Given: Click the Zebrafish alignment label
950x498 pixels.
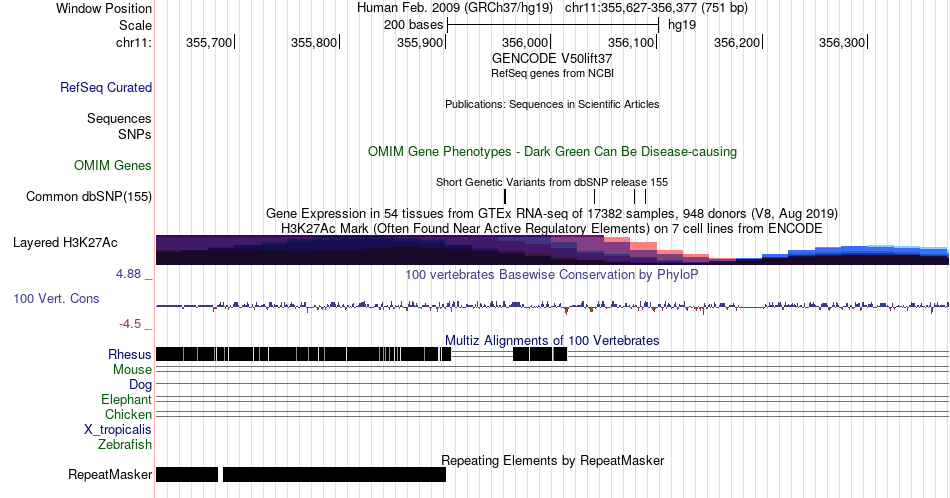Looking at the screenshot, I should 125,444.
